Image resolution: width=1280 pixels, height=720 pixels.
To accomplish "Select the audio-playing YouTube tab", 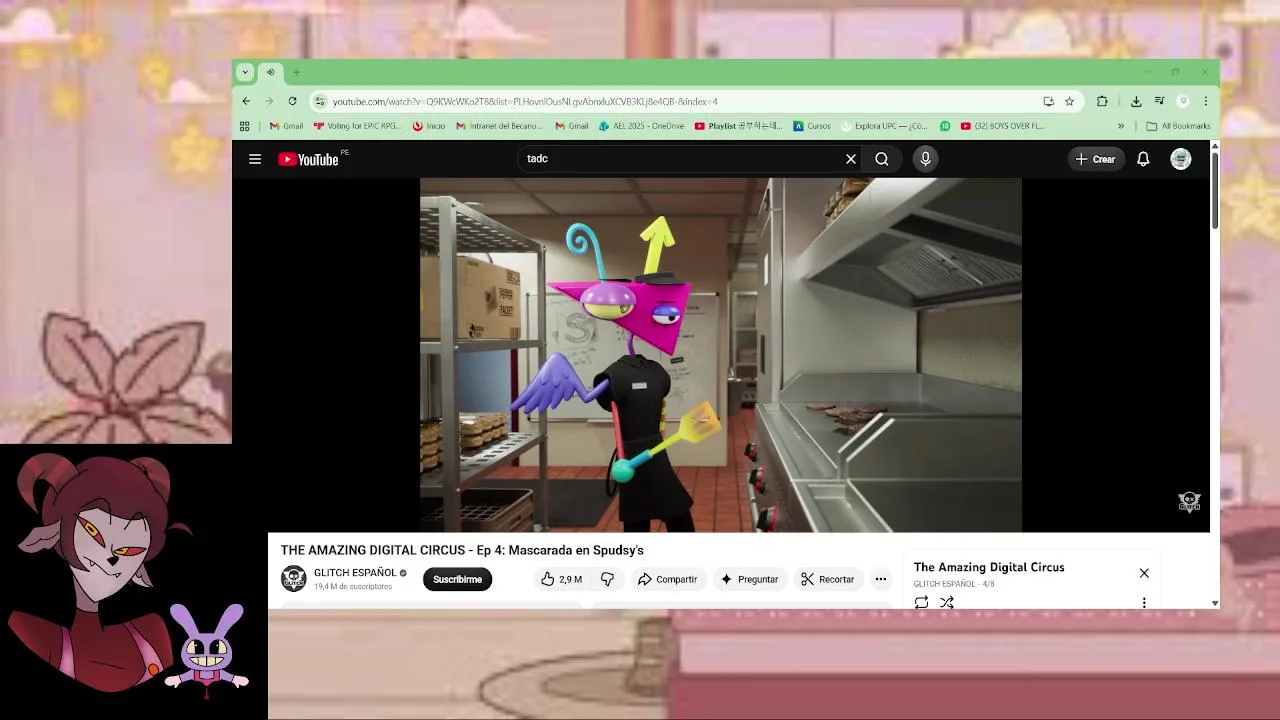I will 270,72.
